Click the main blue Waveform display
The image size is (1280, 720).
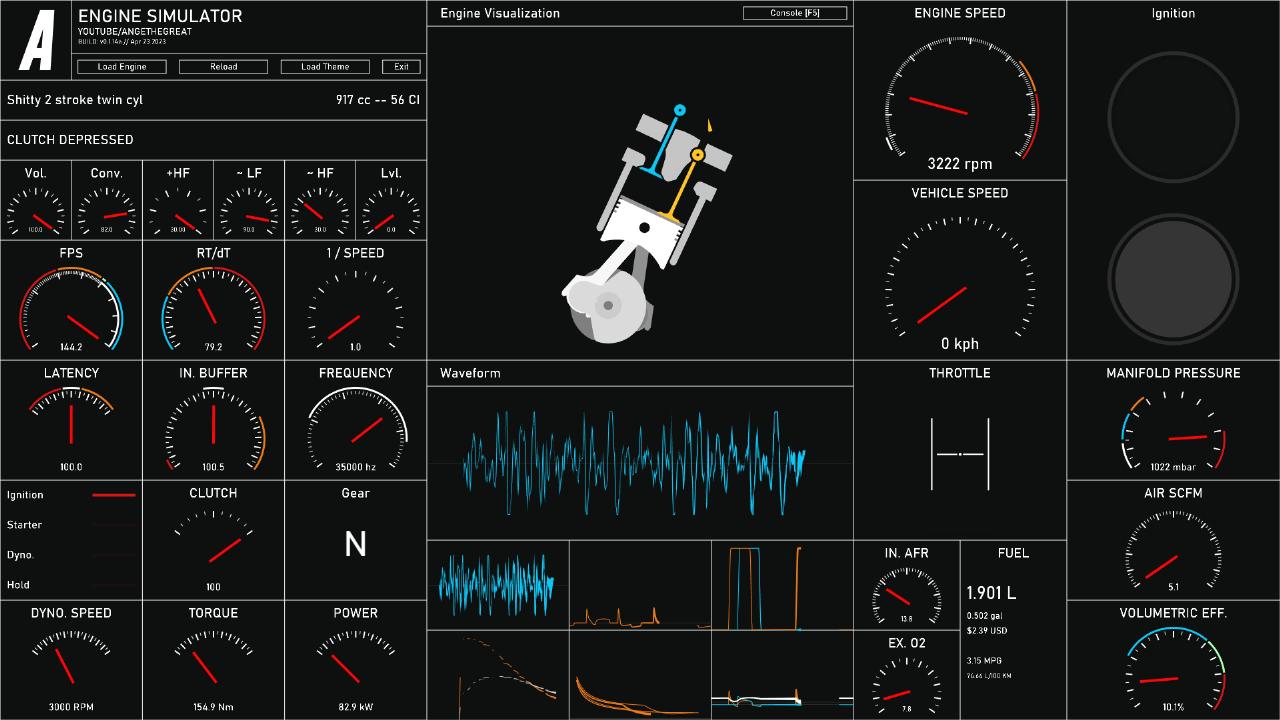pyautogui.click(x=634, y=462)
